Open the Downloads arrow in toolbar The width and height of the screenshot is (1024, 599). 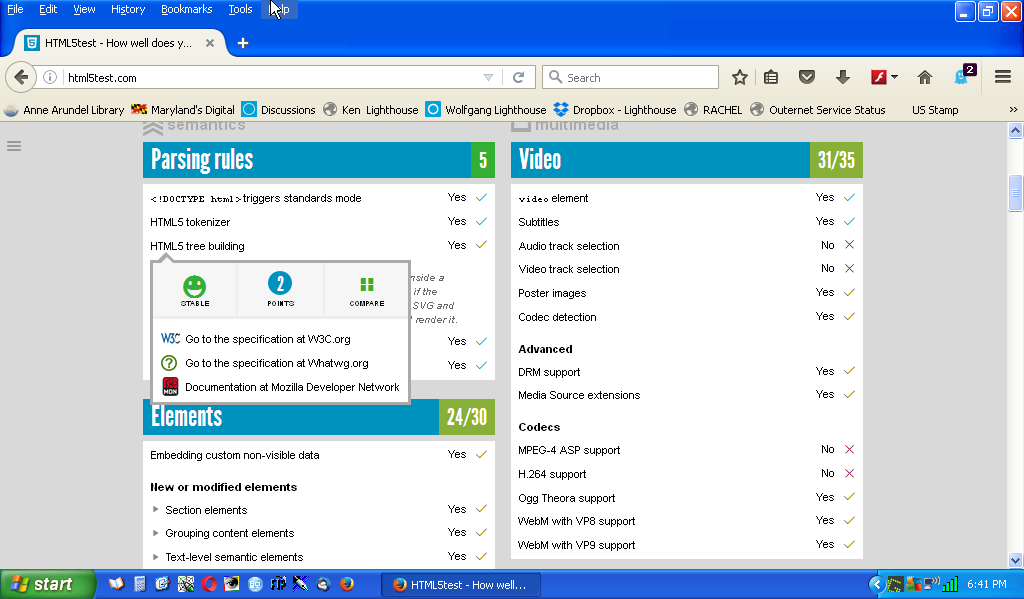[843, 77]
